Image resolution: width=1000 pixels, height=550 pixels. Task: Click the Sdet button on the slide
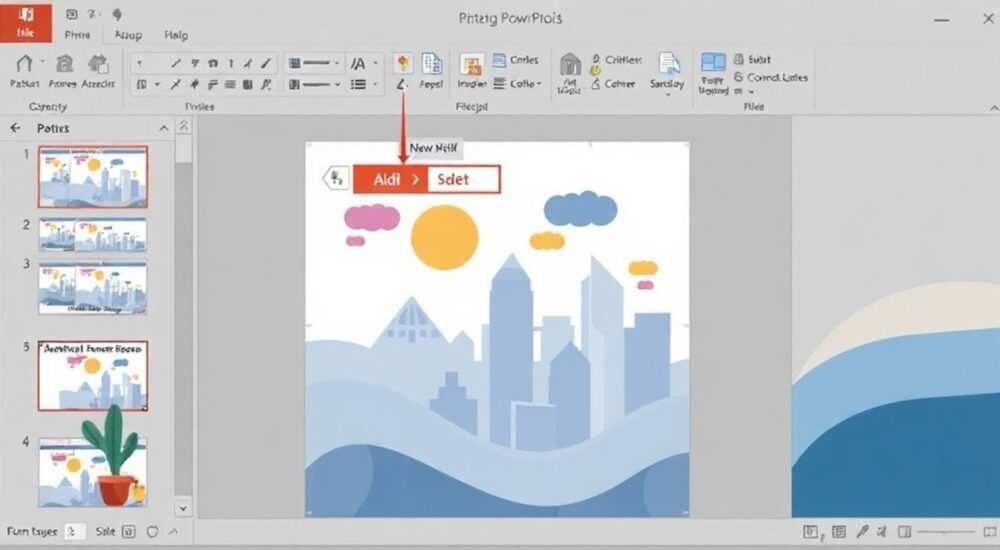click(x=463, y=179)
